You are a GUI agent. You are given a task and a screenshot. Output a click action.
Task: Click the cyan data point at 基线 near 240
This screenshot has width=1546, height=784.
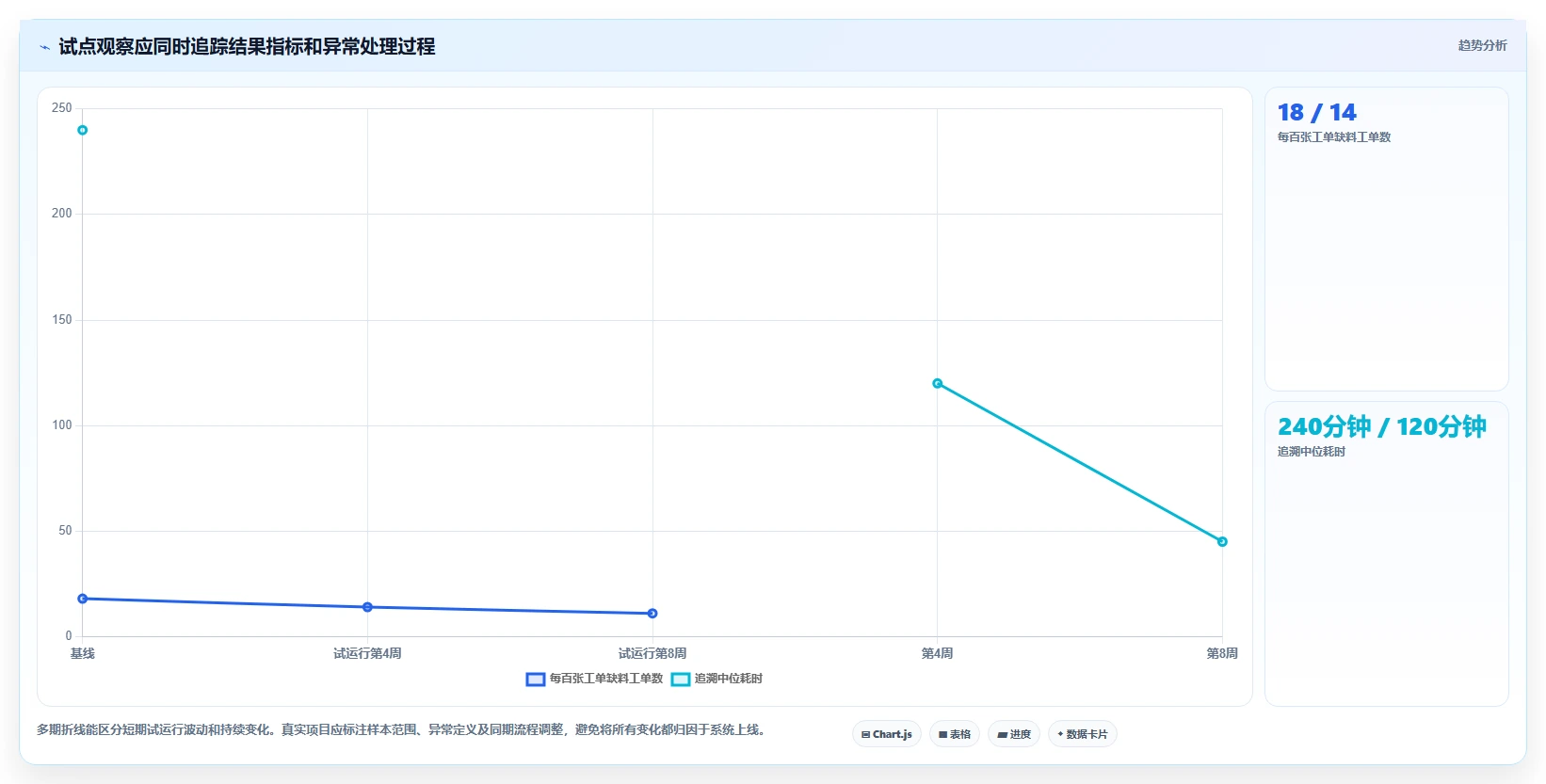pyautogui.click(x=83, y=130)
